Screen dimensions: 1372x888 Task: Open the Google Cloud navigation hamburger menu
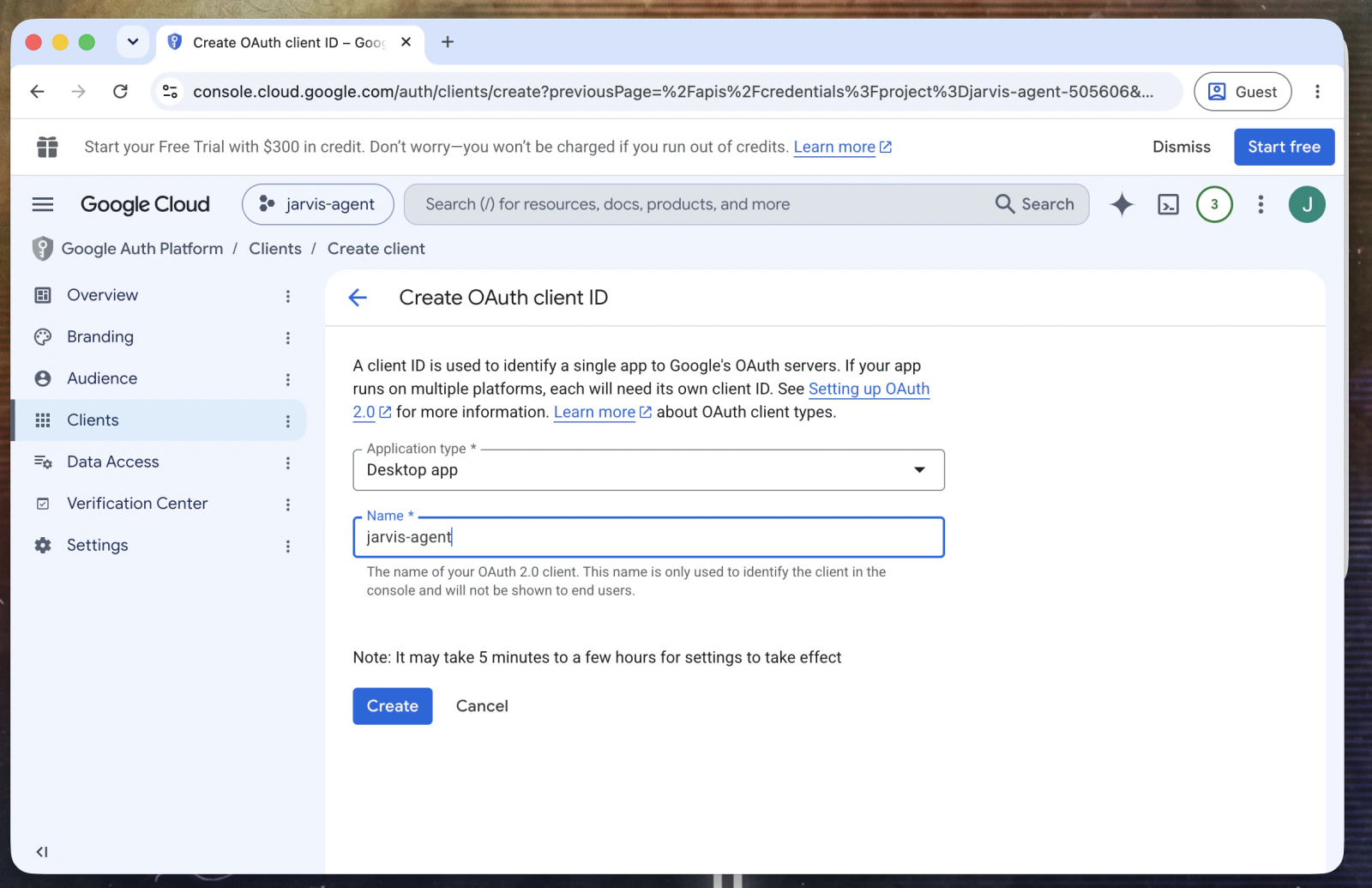point(42,204)
